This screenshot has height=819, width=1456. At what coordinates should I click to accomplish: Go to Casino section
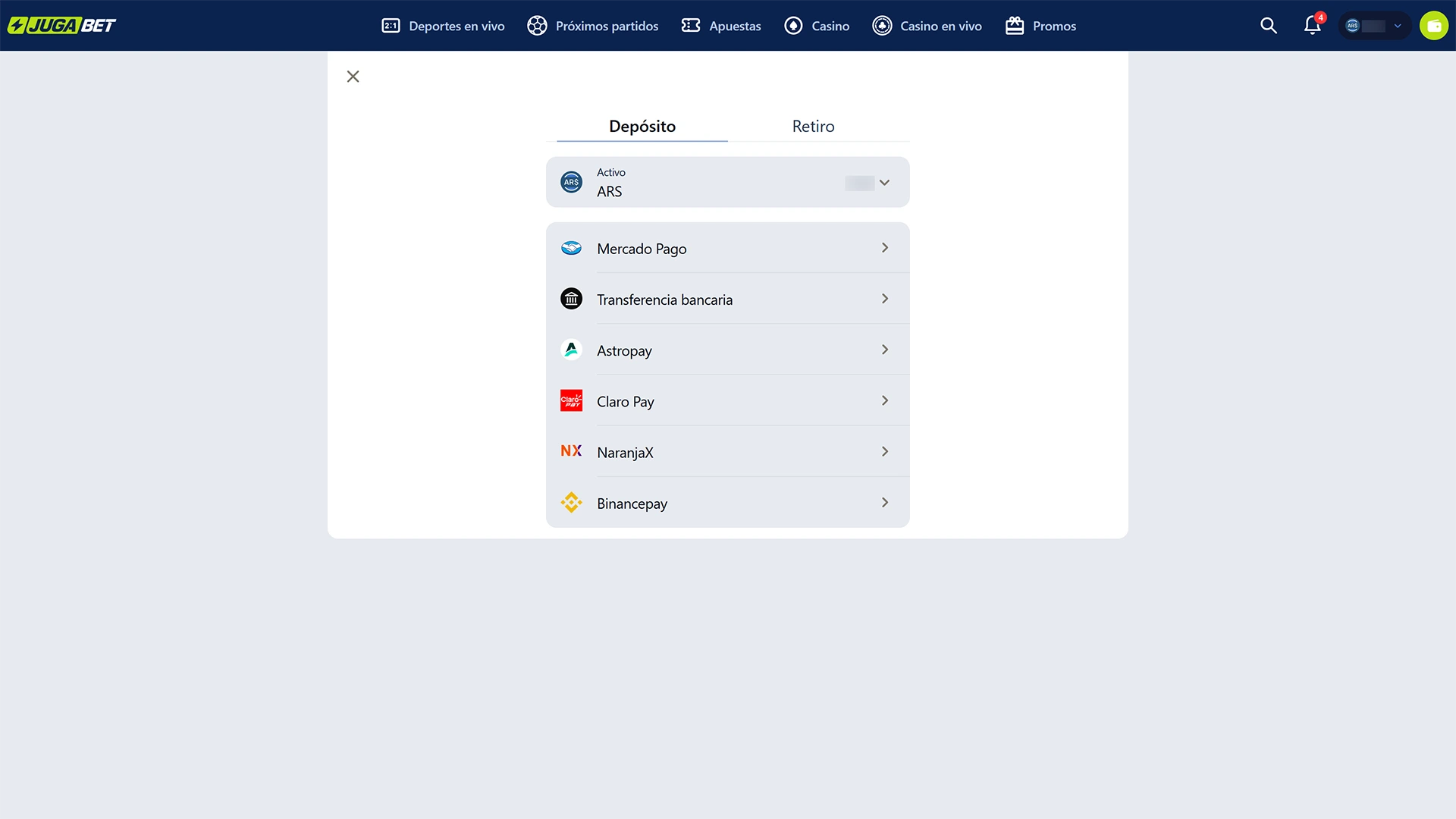[817, 26]
